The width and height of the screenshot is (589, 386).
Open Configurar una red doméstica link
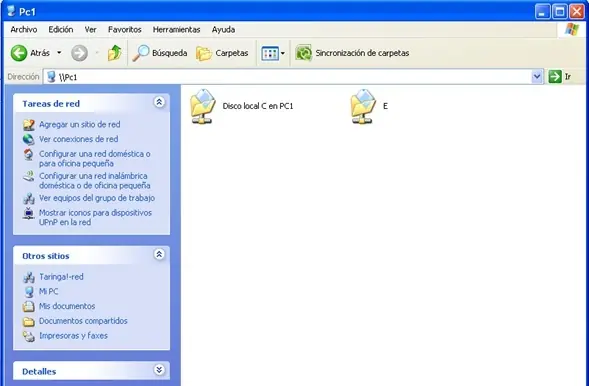pyautogui.click(x=95, y=158)
